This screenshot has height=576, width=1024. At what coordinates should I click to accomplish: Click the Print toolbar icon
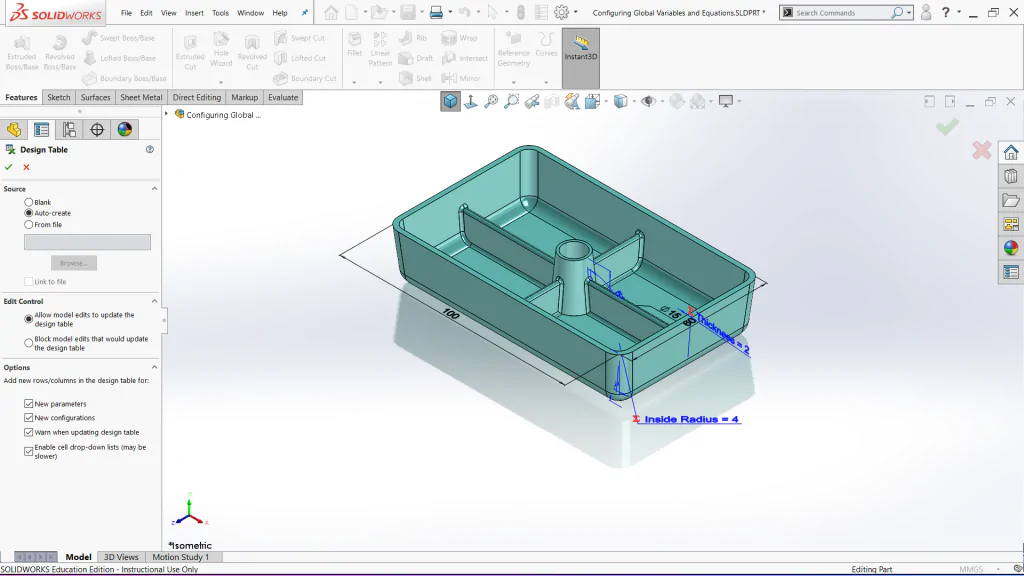(436, 12)
